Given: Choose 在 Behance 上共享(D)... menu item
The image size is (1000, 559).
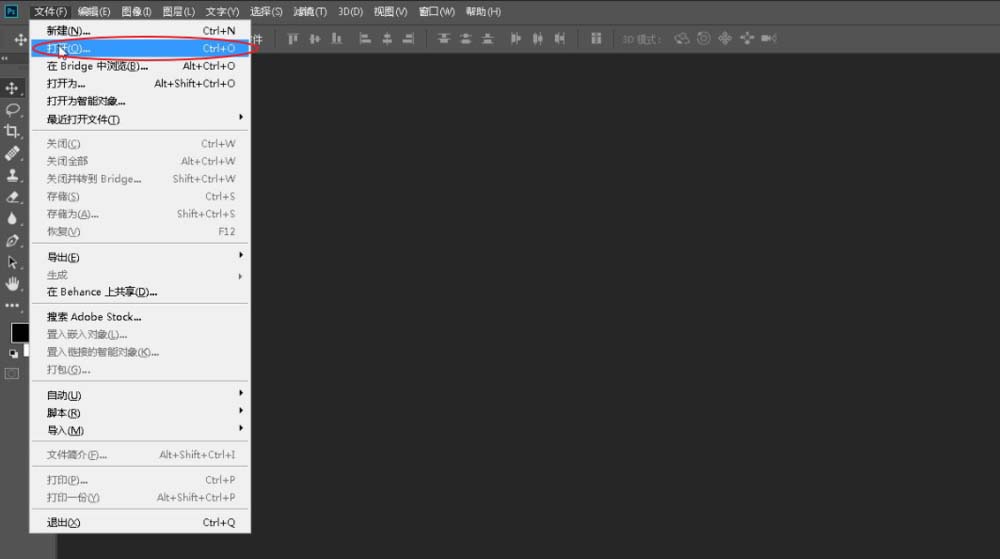Looking at the screenshot, I should [140, 292].
